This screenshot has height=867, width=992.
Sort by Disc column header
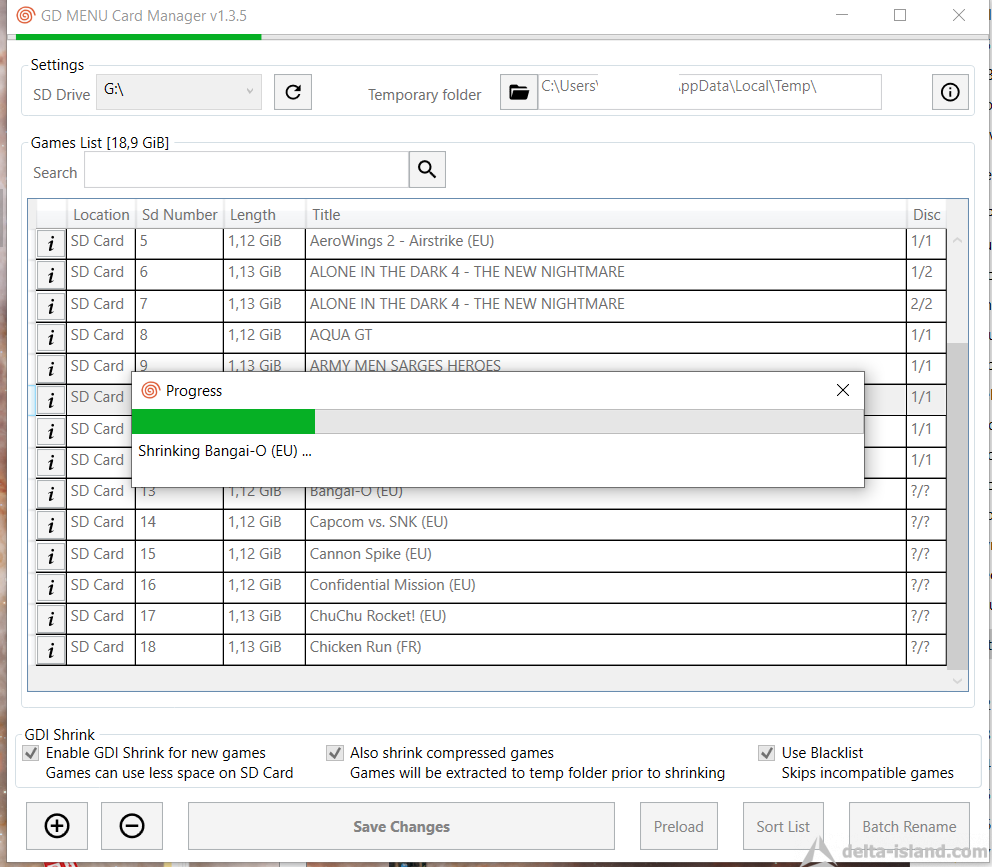click(926, 215)
